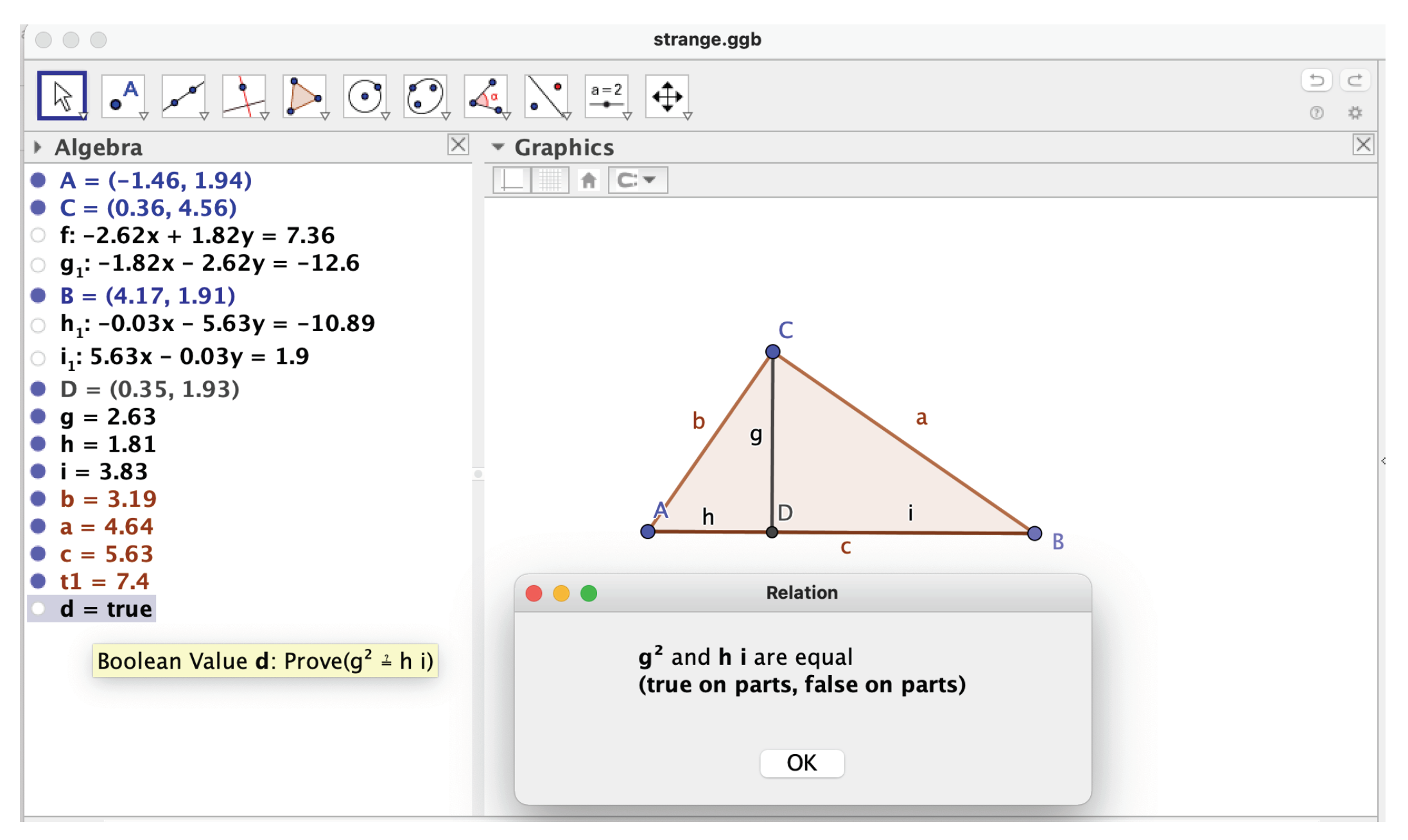The height and width of the screenshot is (840, 1408).
Task: Close the Relation dialog with red button
Action: pyautogui.click(x=534, y=593)
